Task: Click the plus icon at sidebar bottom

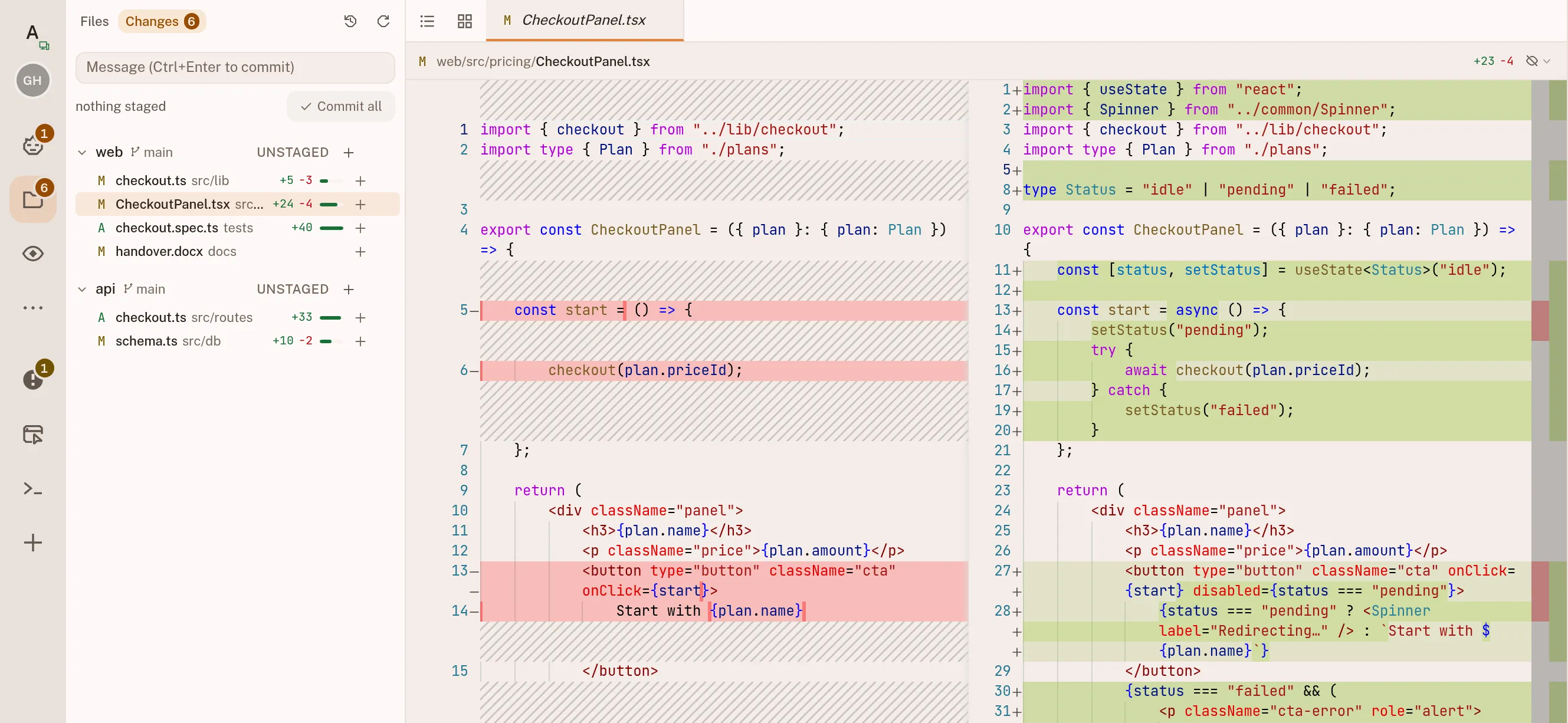Action: click(33, 543)
